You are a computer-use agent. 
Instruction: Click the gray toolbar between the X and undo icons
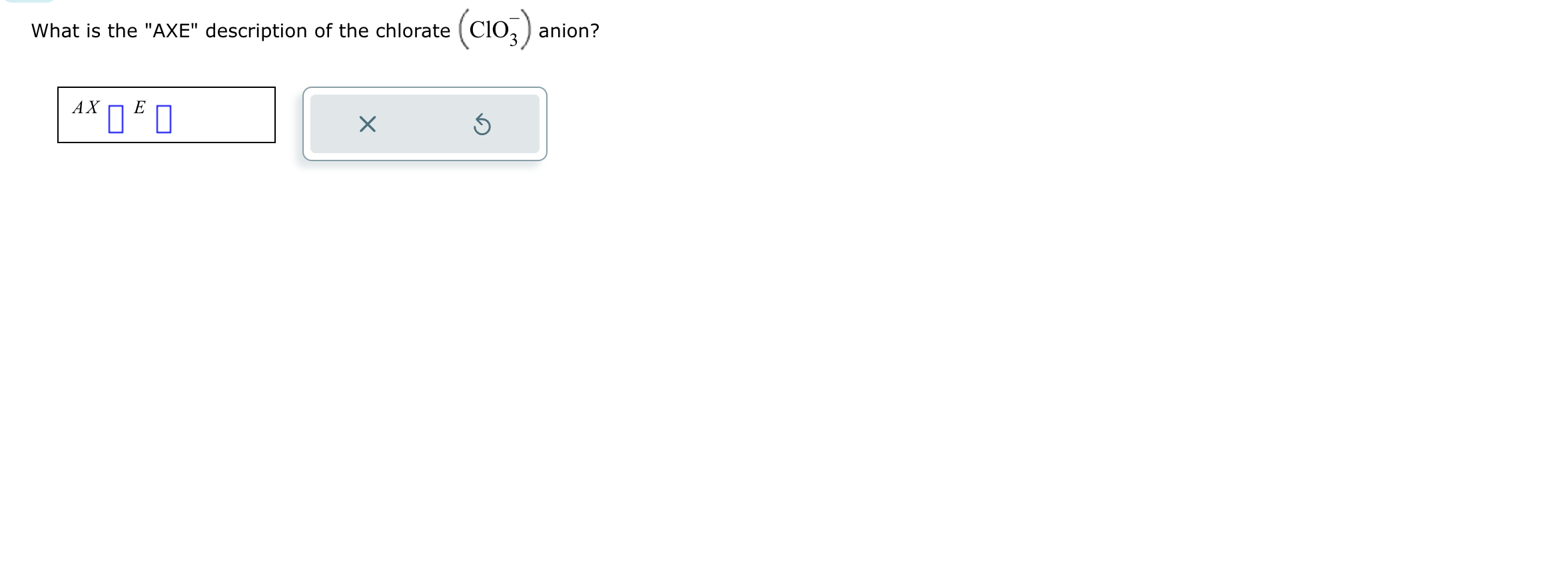pos(424,124)
